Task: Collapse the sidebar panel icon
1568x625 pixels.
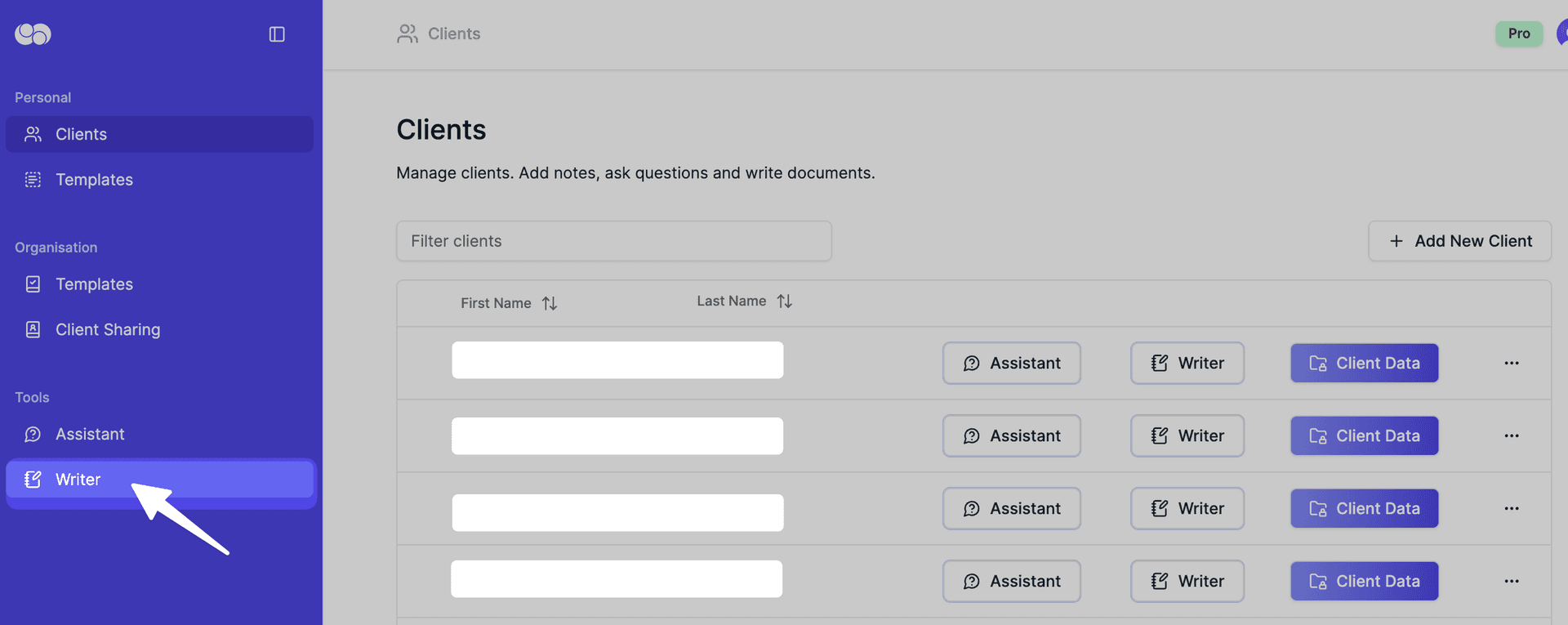Action: tap(277, 34)
